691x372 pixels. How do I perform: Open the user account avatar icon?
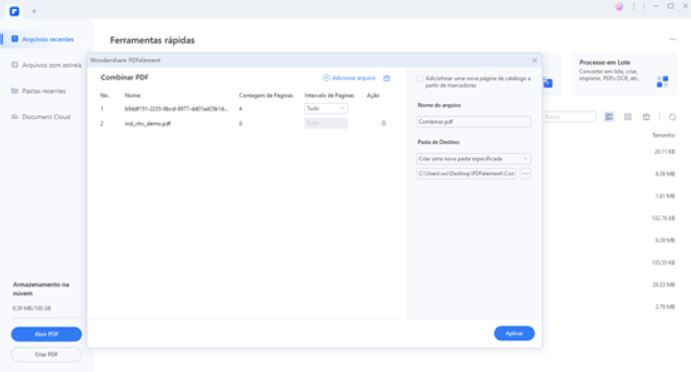pos(619,6)
